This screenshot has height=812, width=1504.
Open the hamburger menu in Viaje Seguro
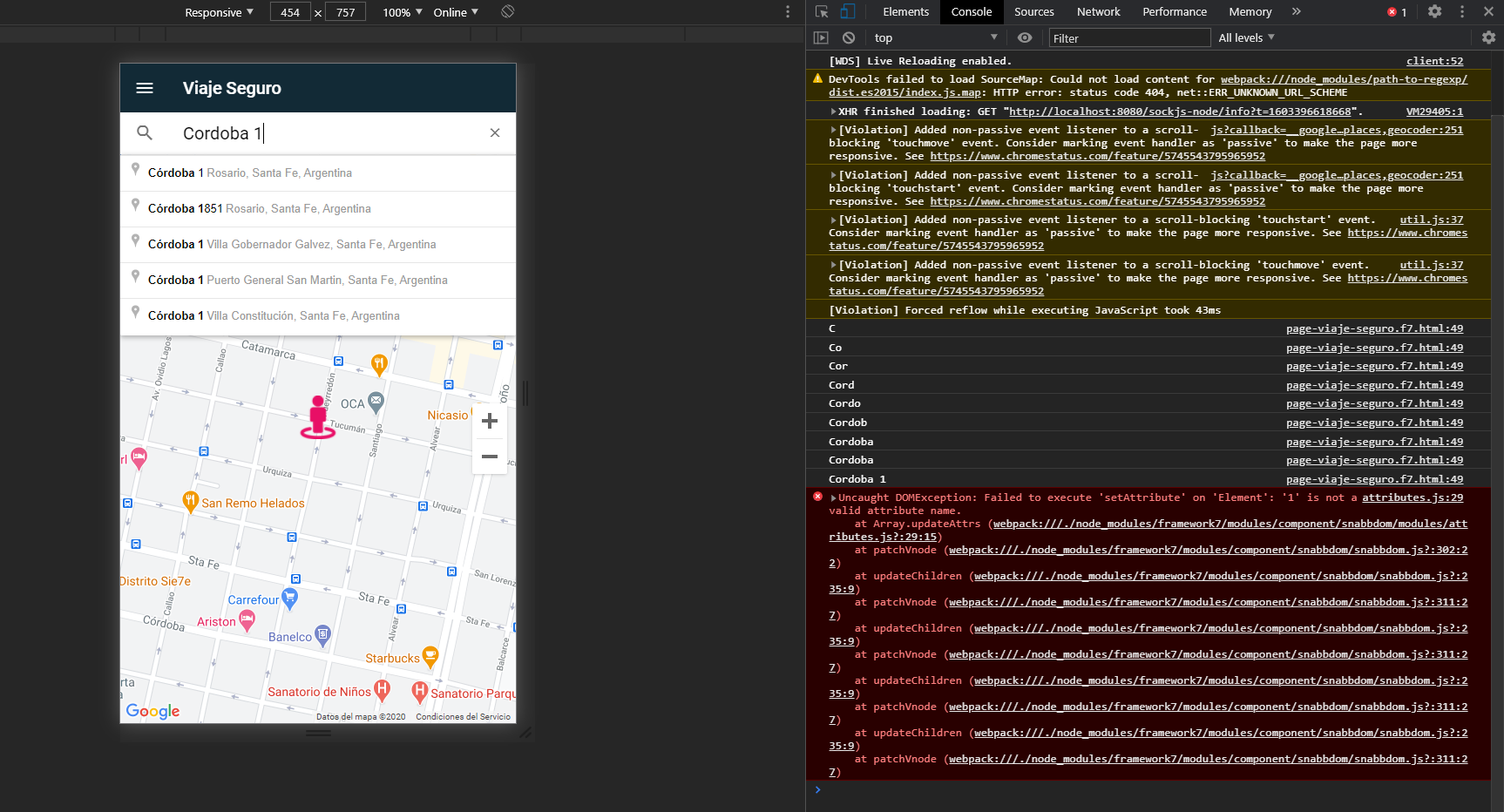pyautogui.click(x=145, y=88)
